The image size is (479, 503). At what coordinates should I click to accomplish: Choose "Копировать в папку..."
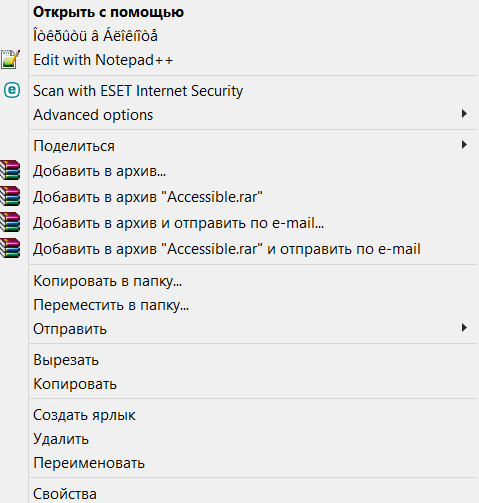(108, 281)
